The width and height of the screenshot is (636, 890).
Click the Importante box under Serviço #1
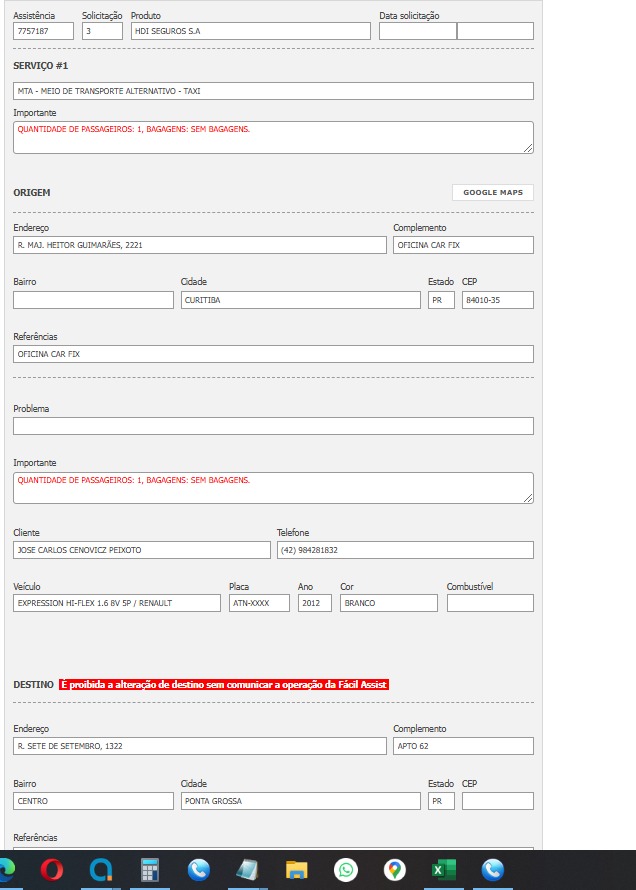273,137
